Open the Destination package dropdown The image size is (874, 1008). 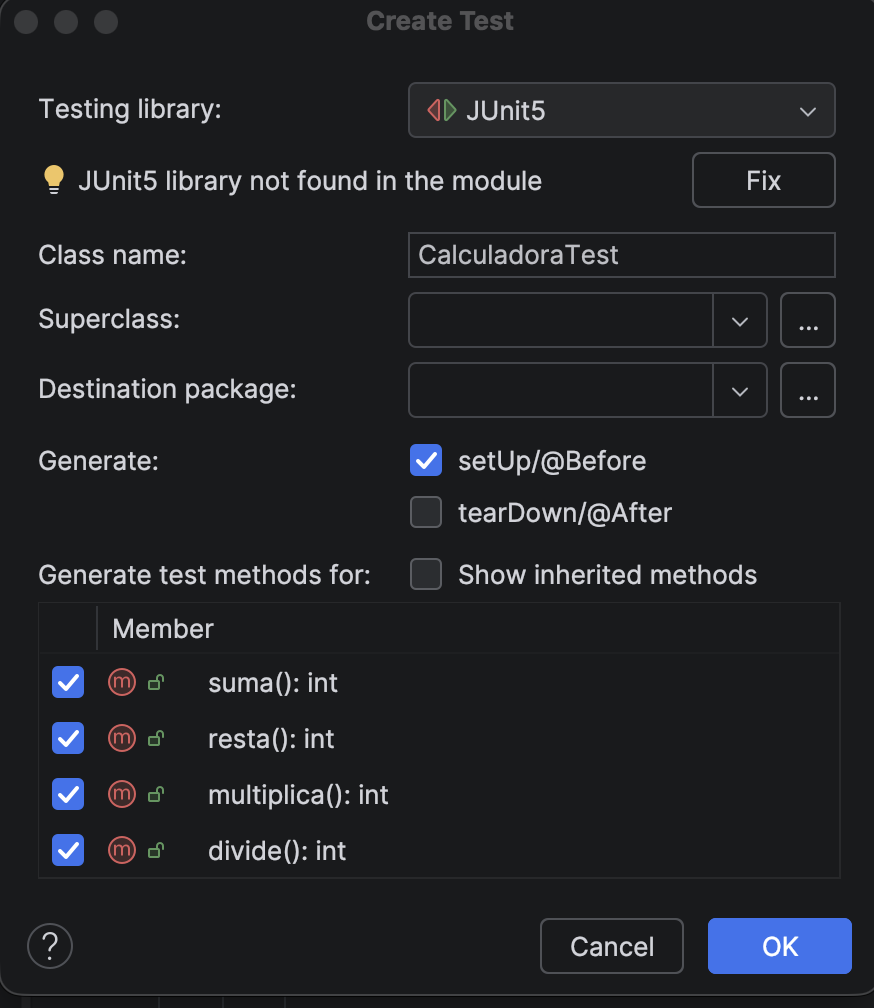[740, 390]
